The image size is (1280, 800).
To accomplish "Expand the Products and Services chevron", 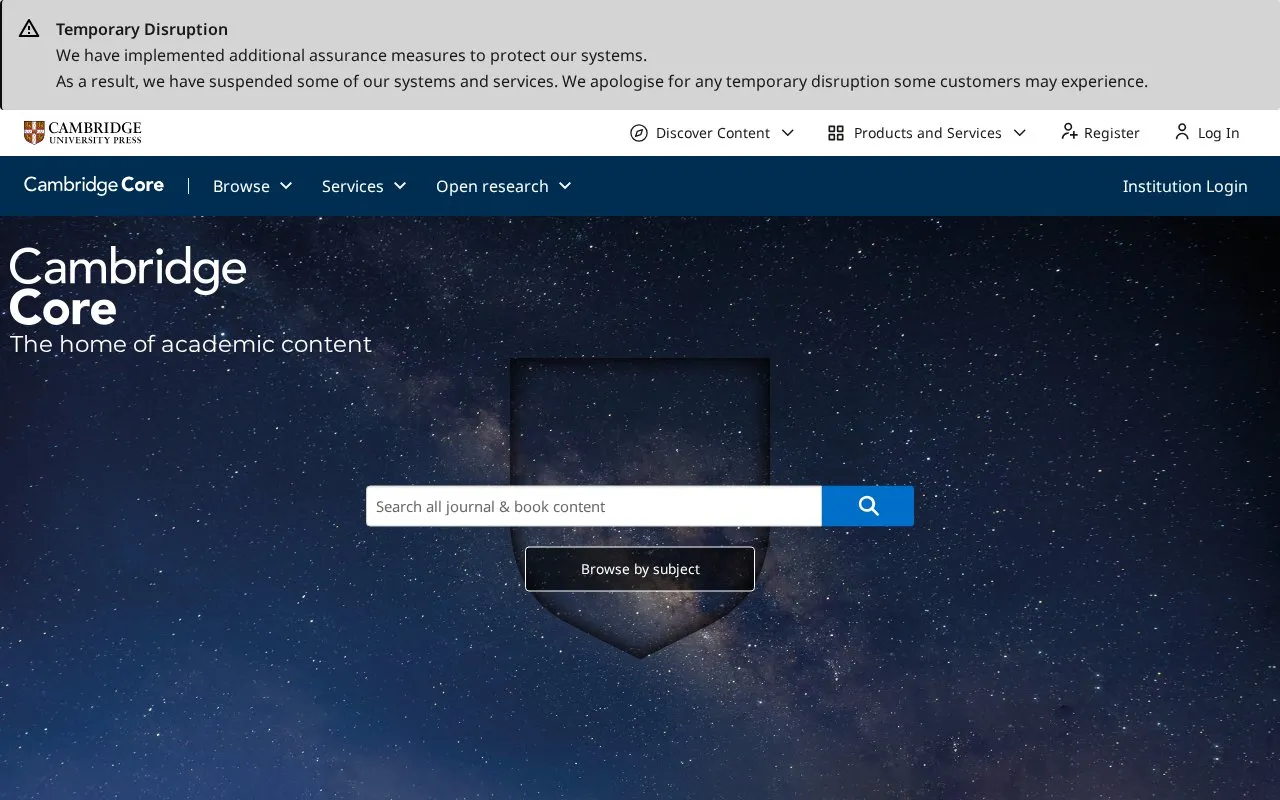I will (1020, 133).
